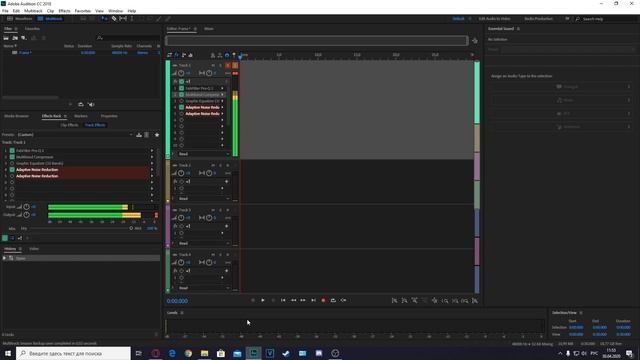Move playhead to previous marker
Screen dimensions: 640x360
click(x=283, y=300)
